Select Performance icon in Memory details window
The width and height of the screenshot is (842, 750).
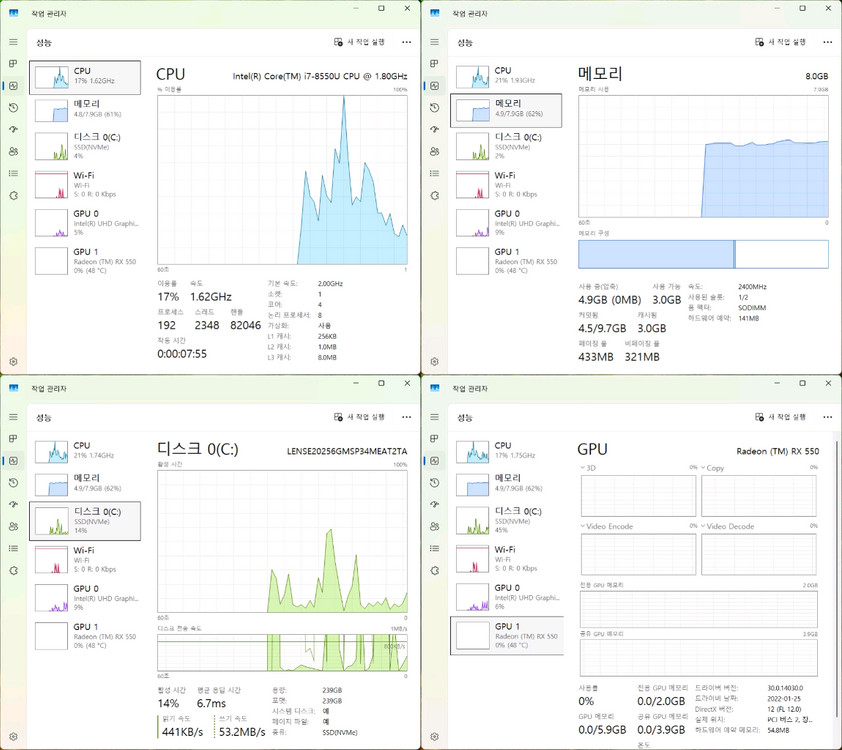coord(434,86)
